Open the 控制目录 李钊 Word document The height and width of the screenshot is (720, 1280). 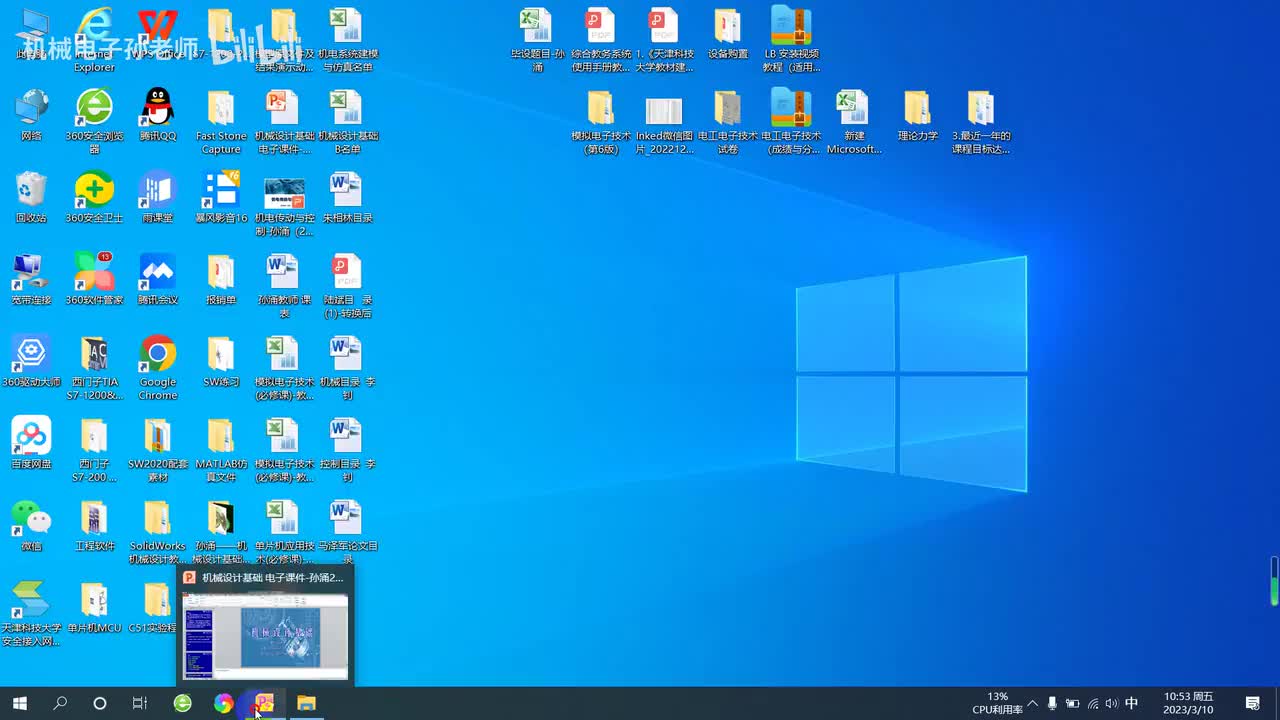(346, 450)
